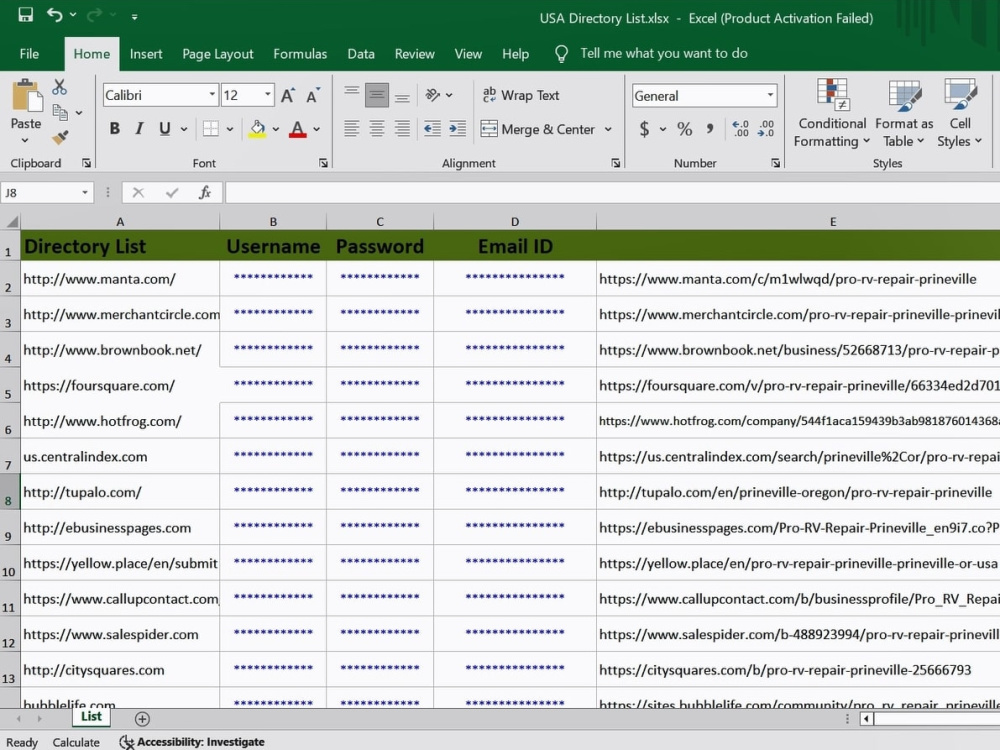Image resolution: width=1000 pixels, height=750 pixels.
Task: Apply red Font Color A
Action: point(297,129)
